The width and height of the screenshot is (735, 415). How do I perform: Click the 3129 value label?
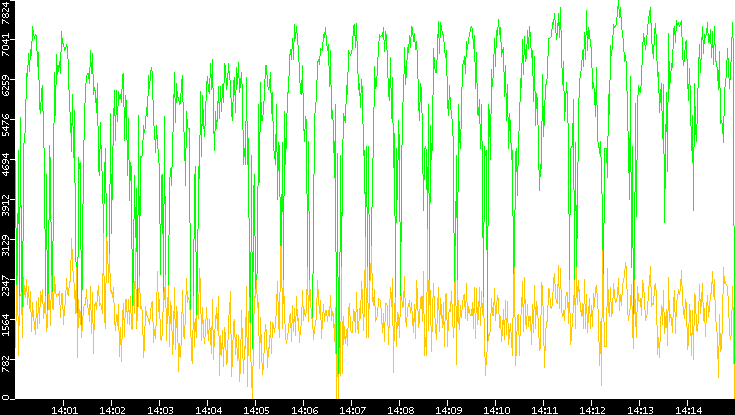[x=5, y=244]
